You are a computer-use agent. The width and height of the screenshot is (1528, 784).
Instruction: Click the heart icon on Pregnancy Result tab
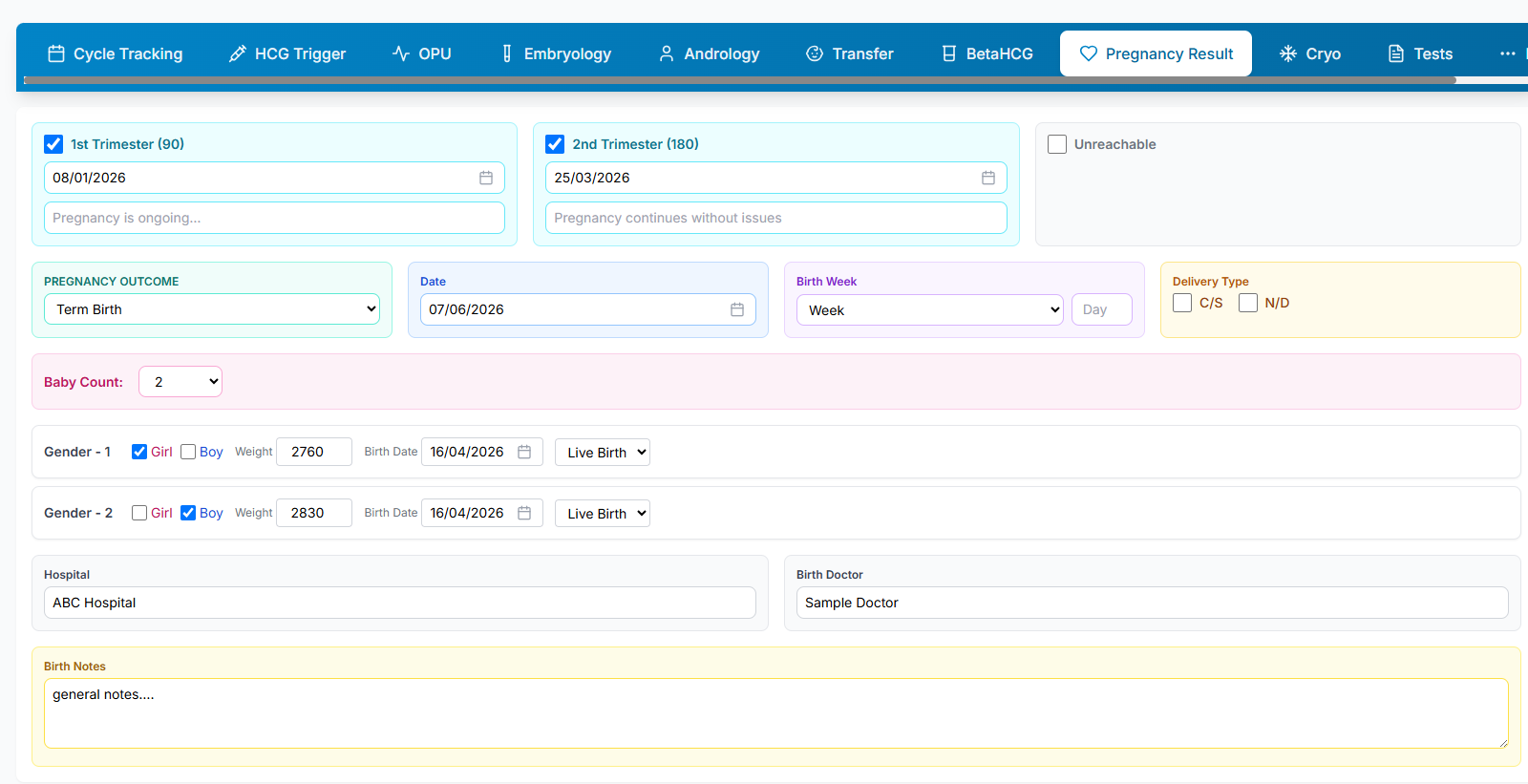(x=1089, y=53)
